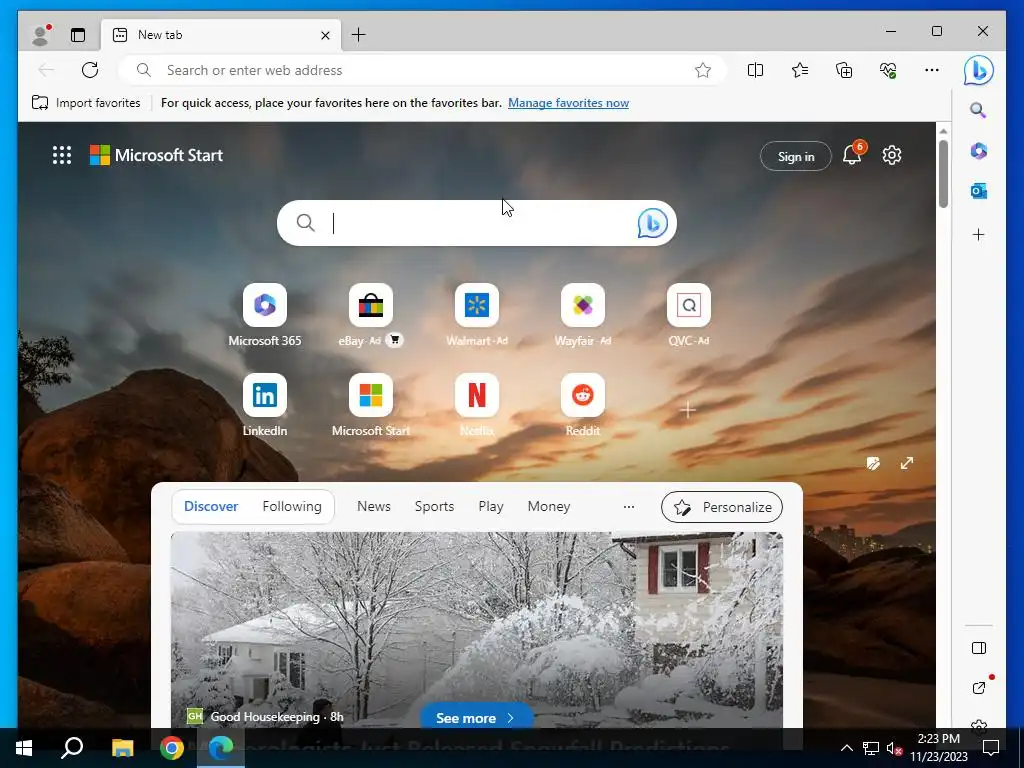Refresh the page with the reload icon
Image resolution: width=1024 pixels, height=768 pixels.
click(90, 70)
